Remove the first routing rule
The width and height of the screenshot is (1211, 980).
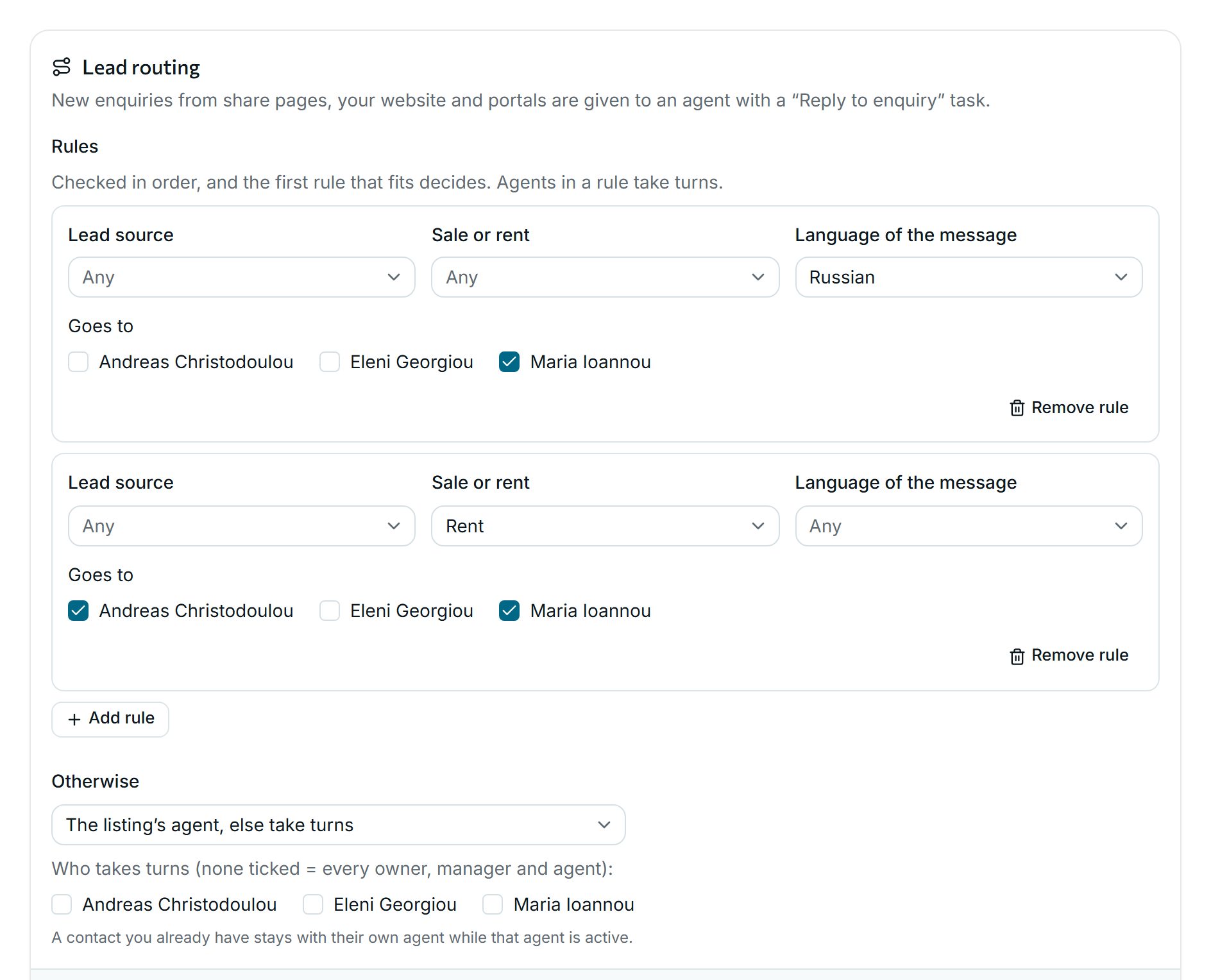point(1069,408)
